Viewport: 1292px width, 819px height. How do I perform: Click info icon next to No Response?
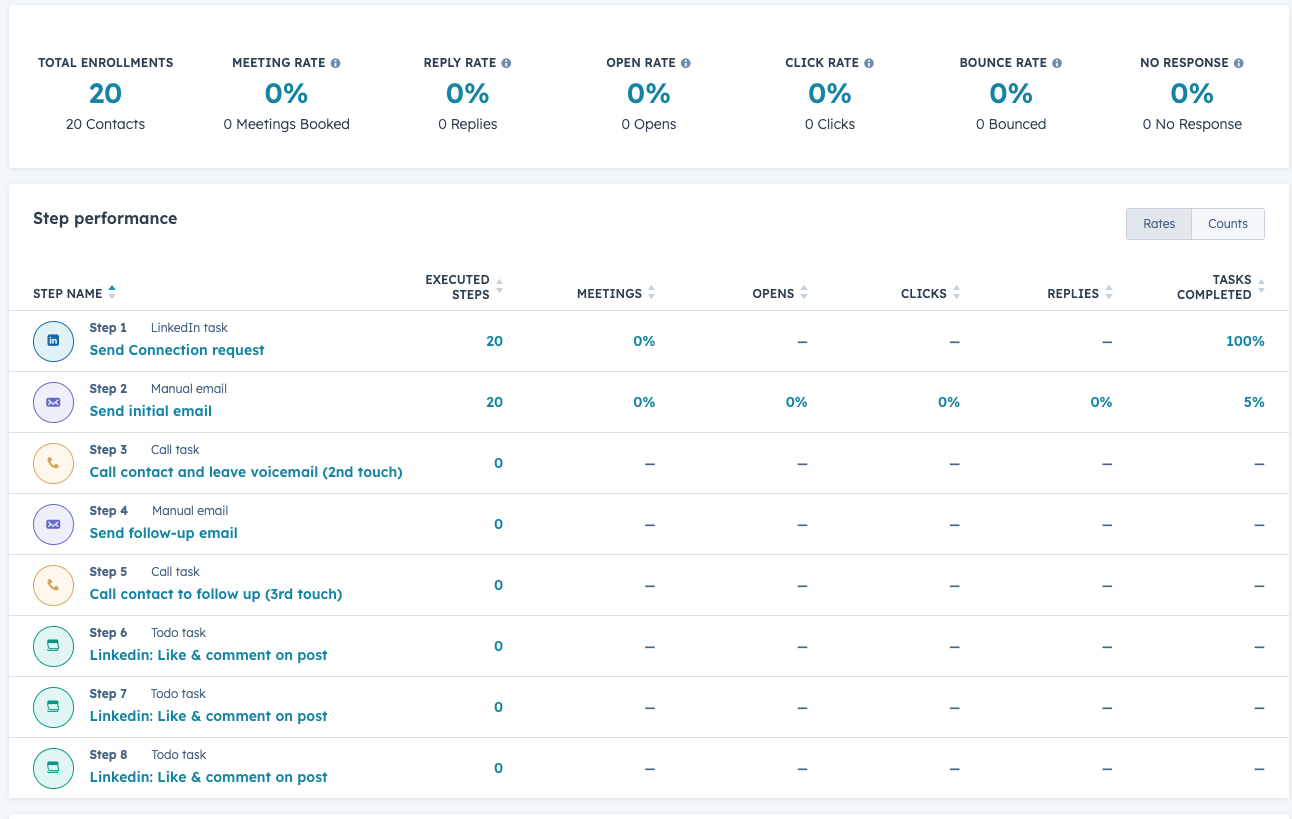pyautogui.click(x=1239, y=63)
